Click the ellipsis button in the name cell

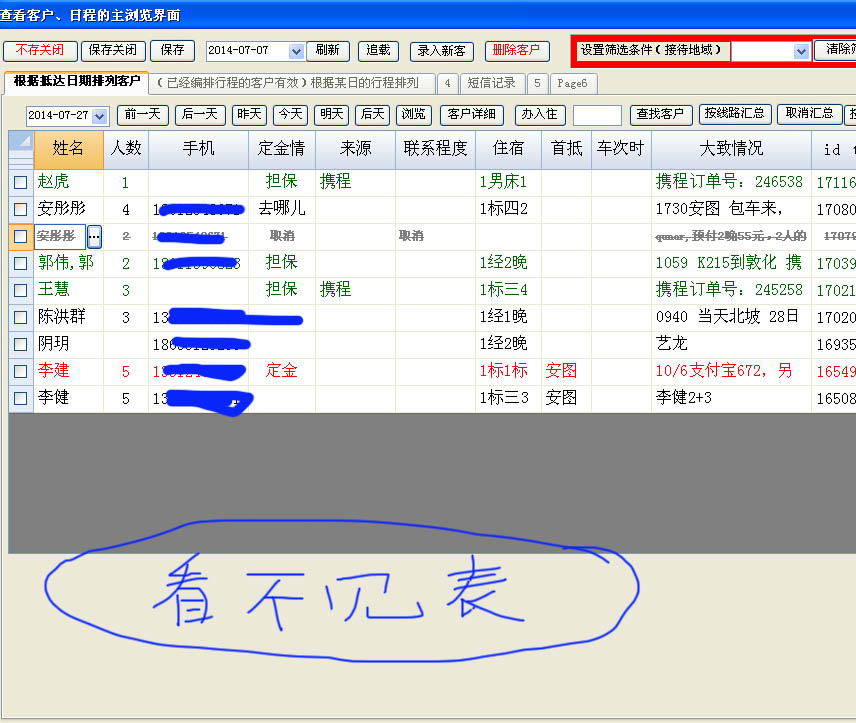[x=95, y=237]
